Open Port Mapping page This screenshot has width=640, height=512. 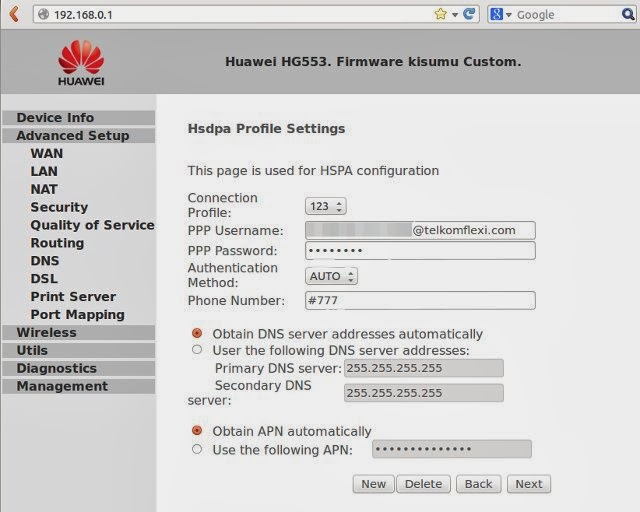(78, 315)
